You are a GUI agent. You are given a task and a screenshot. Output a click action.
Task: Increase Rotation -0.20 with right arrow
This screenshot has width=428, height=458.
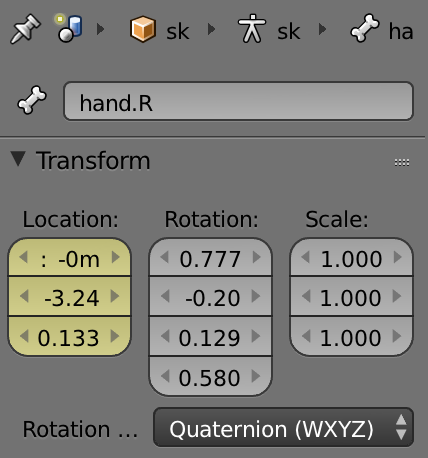(x=256, y=296)
